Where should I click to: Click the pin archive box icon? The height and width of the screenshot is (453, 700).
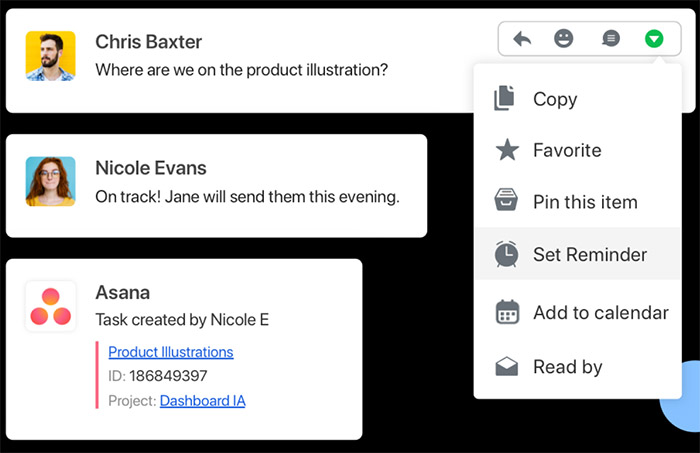pyautogui.click(x=507, y=201)
